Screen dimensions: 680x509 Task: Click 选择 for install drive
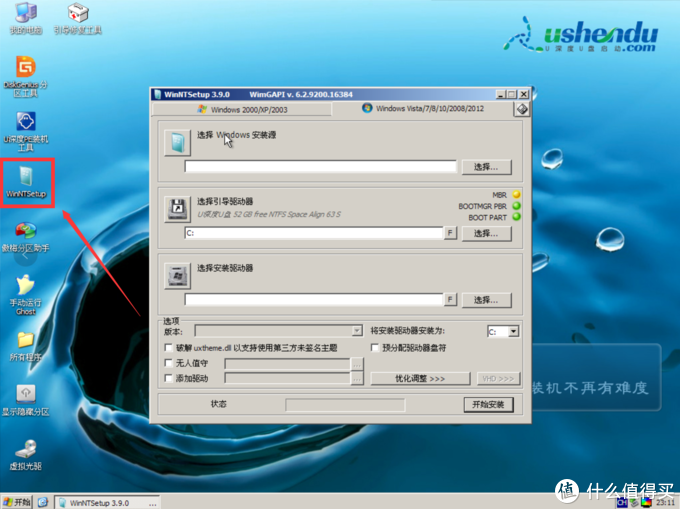point(486,300)
